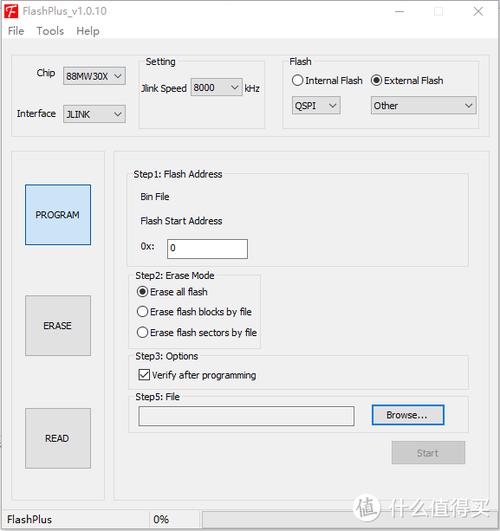Switch to READ mode
Screen dimensions: 500x531
pyautogui.click(x=58, y=439)
